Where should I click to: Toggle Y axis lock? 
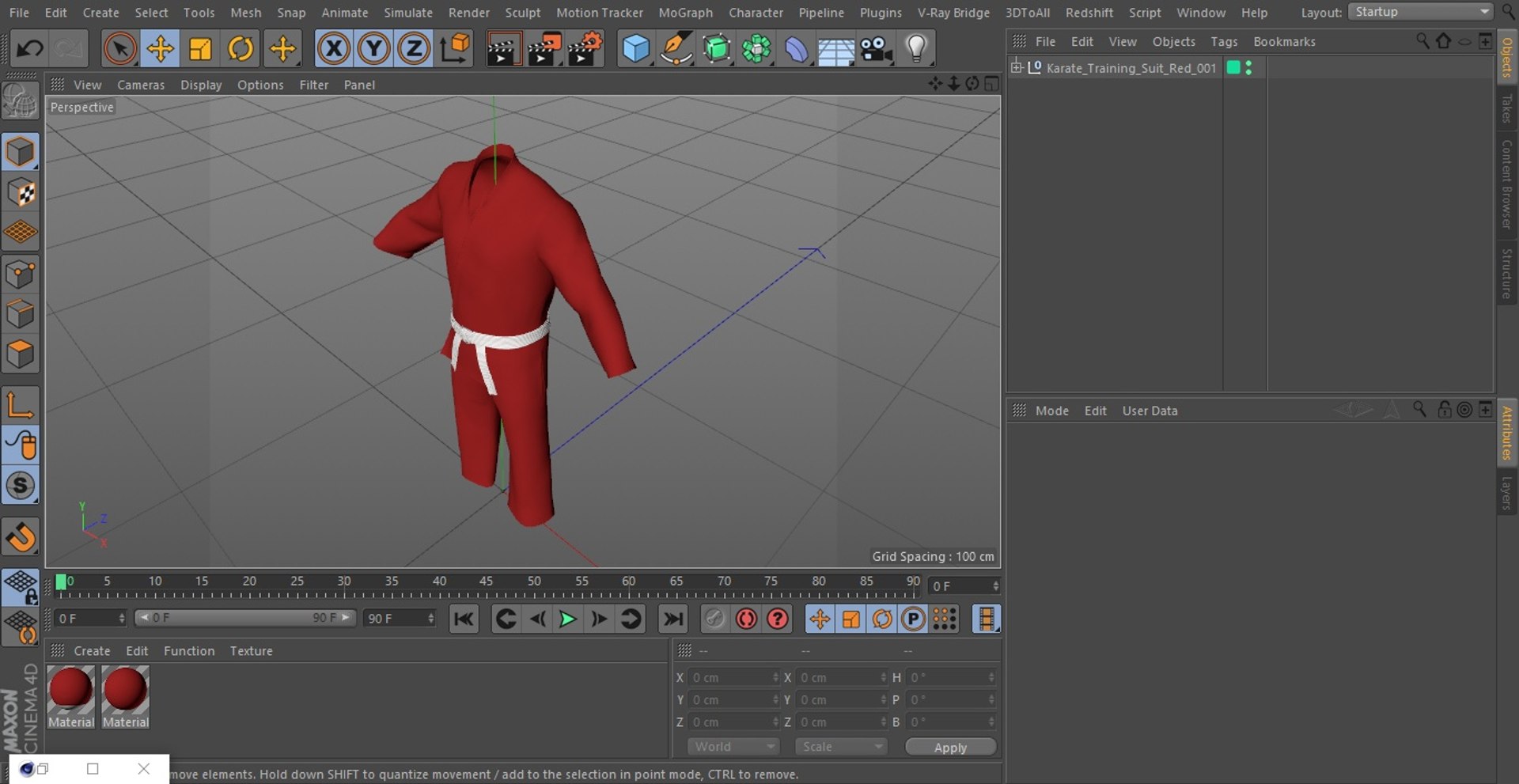373,49
